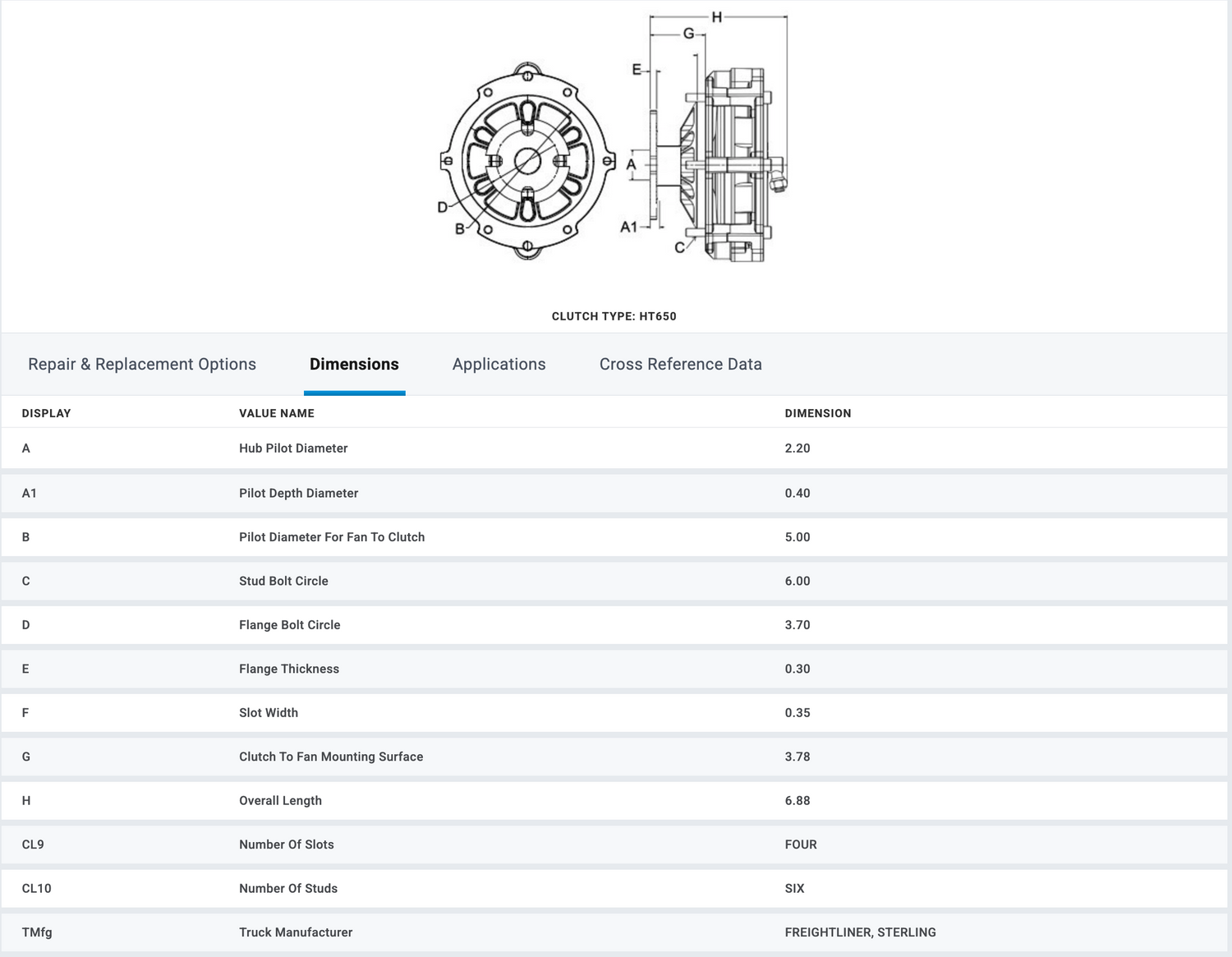Open the Cross Reference Data tab

pos(680,364)
